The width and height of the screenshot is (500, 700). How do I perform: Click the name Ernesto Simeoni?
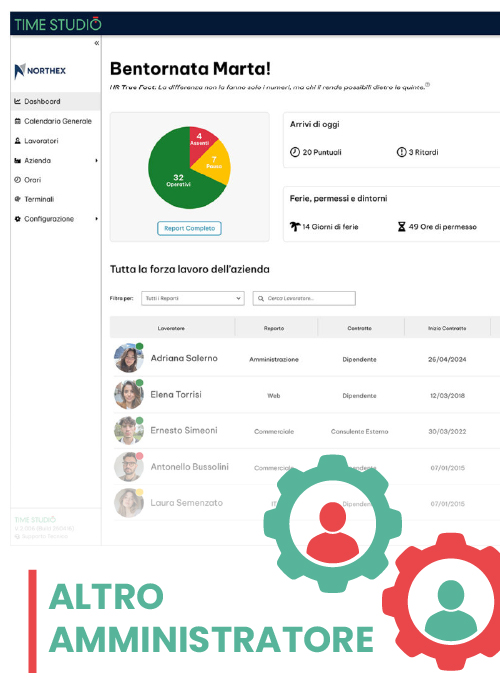coord(184,430)
